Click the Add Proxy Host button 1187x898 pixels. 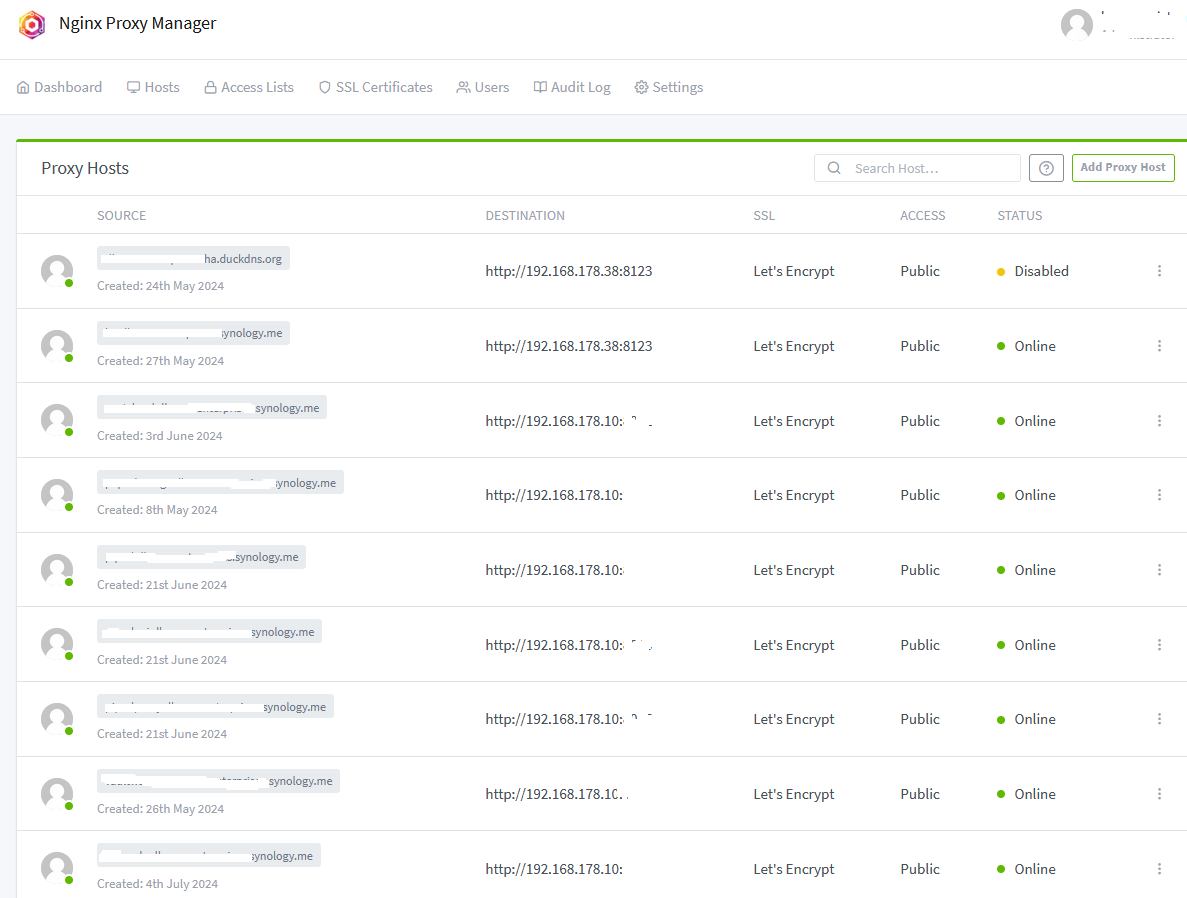pyautogui.click(x=1122, y=168)
